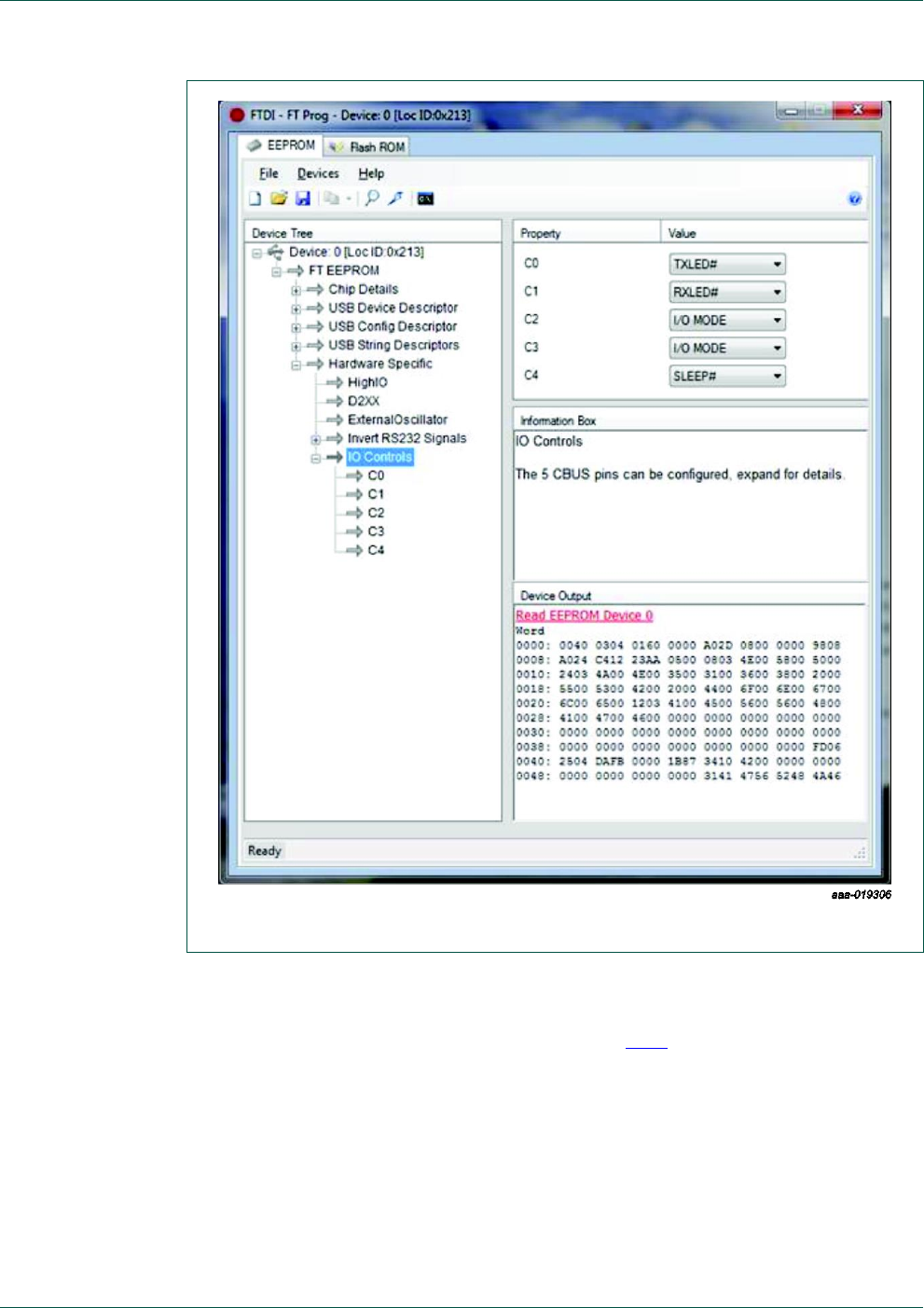Collapse the Hardware Specific node
924x1308 pixels.
[x=296, y=365]
